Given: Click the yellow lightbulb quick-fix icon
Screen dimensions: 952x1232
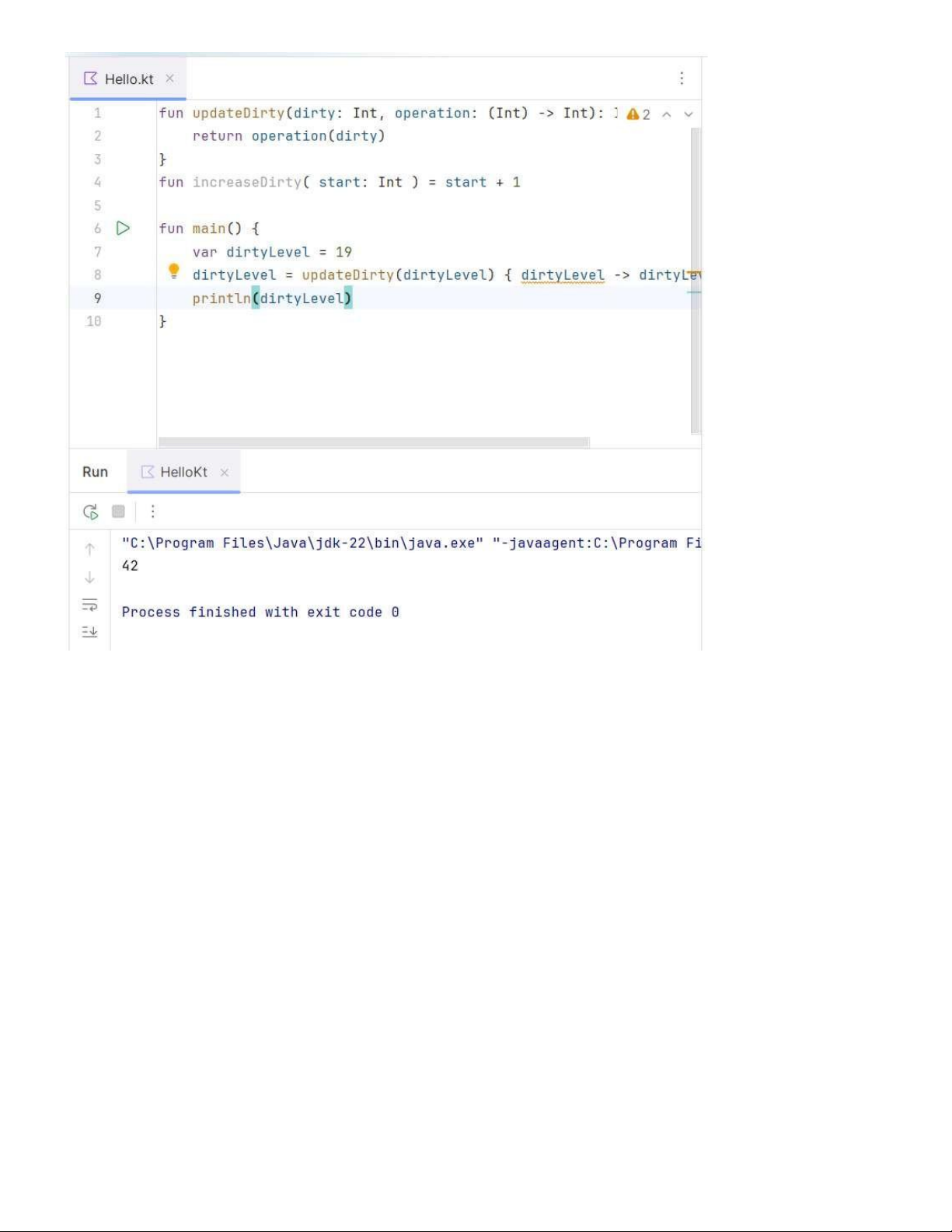Looking at the screenshot, I should point(174,271).
